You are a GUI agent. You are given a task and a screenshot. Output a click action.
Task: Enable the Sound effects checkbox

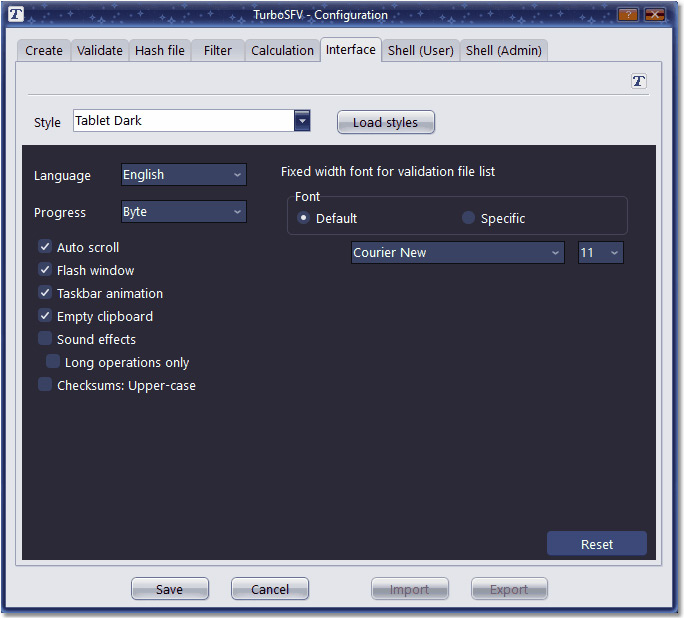point(45,338)
